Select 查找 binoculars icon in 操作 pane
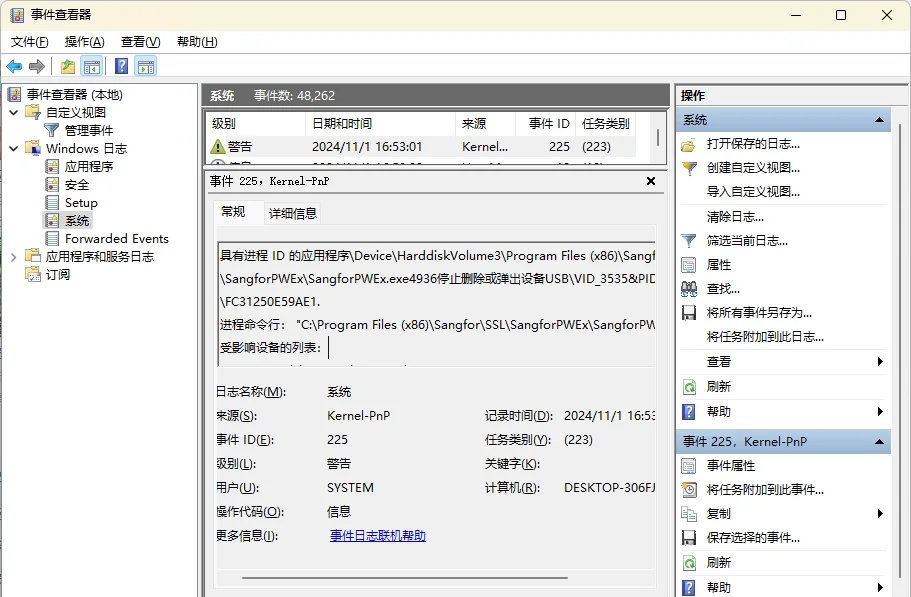Viewport: 911px width, 597px height. pos(688,287)
